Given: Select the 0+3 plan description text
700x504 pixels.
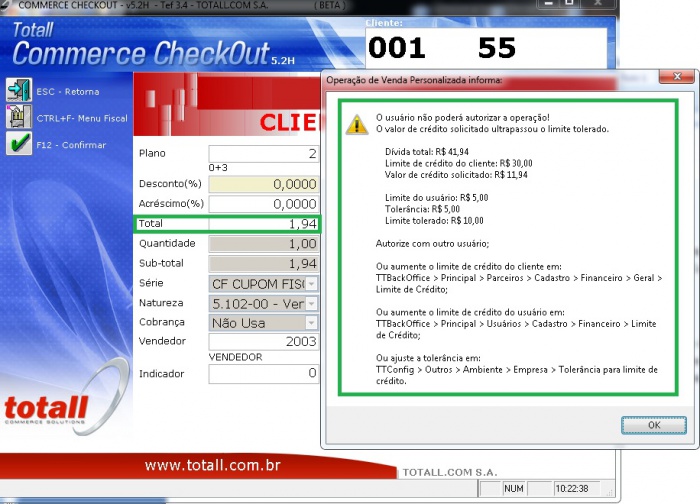Looking at the screenshot, I should (x=218, y=168).
